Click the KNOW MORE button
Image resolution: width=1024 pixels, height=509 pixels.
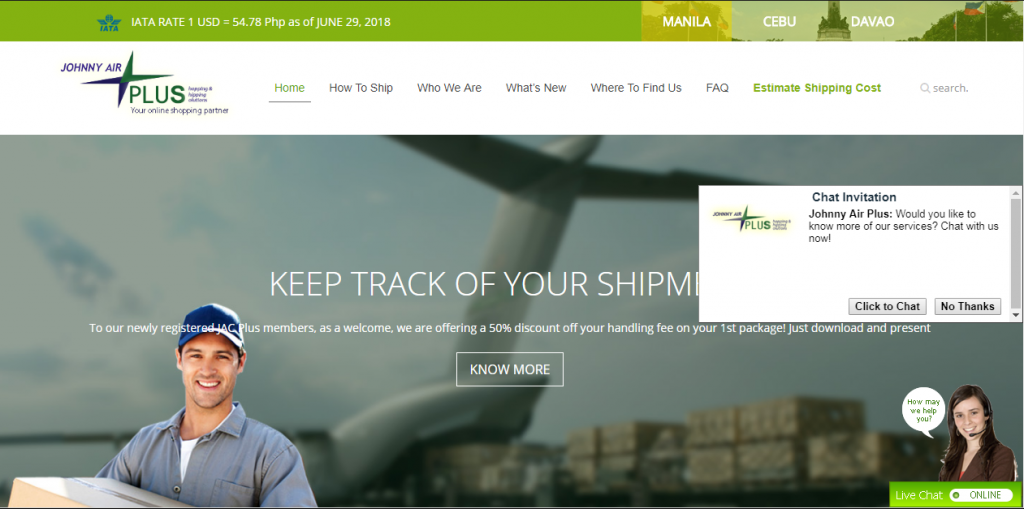point(509,369)
